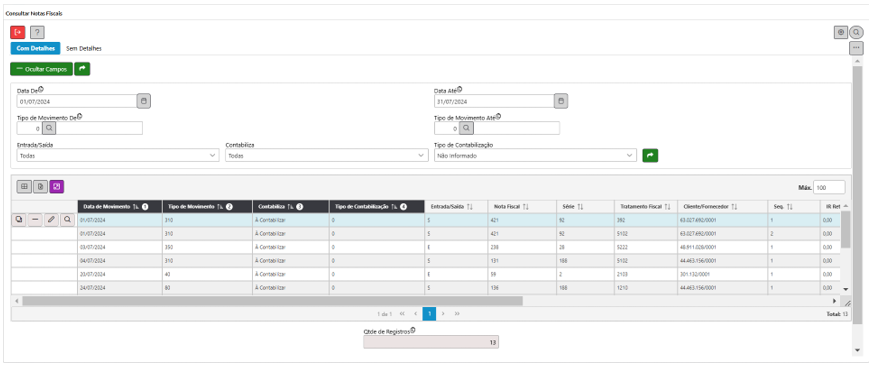Switch to Com Detalhes tab
The height and width of the screenshot is (366, 873).
[35, 48]
